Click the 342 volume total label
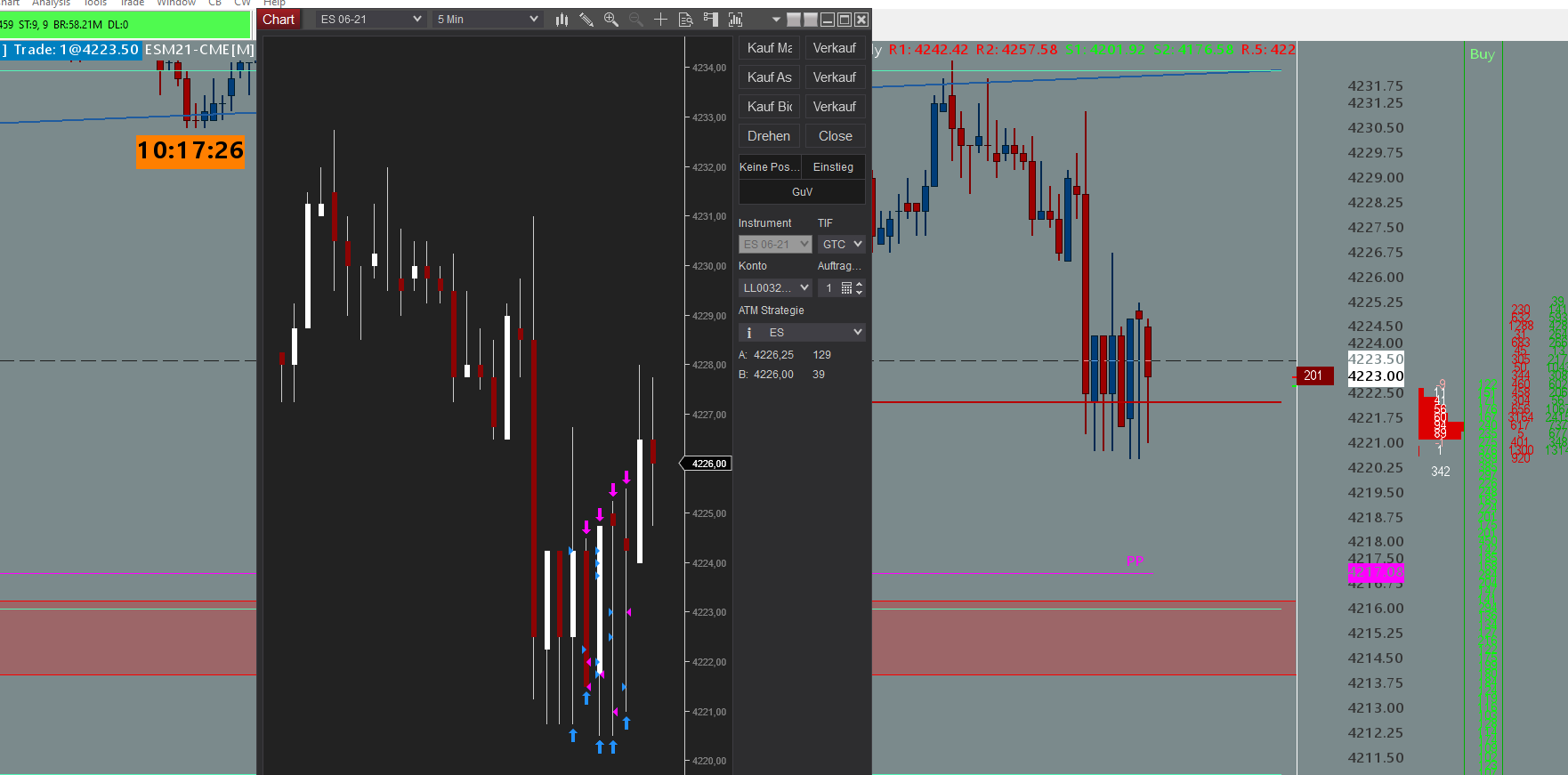This screenshot has height=775, width=1568. pyautogui.click(x=1441, y=472)
